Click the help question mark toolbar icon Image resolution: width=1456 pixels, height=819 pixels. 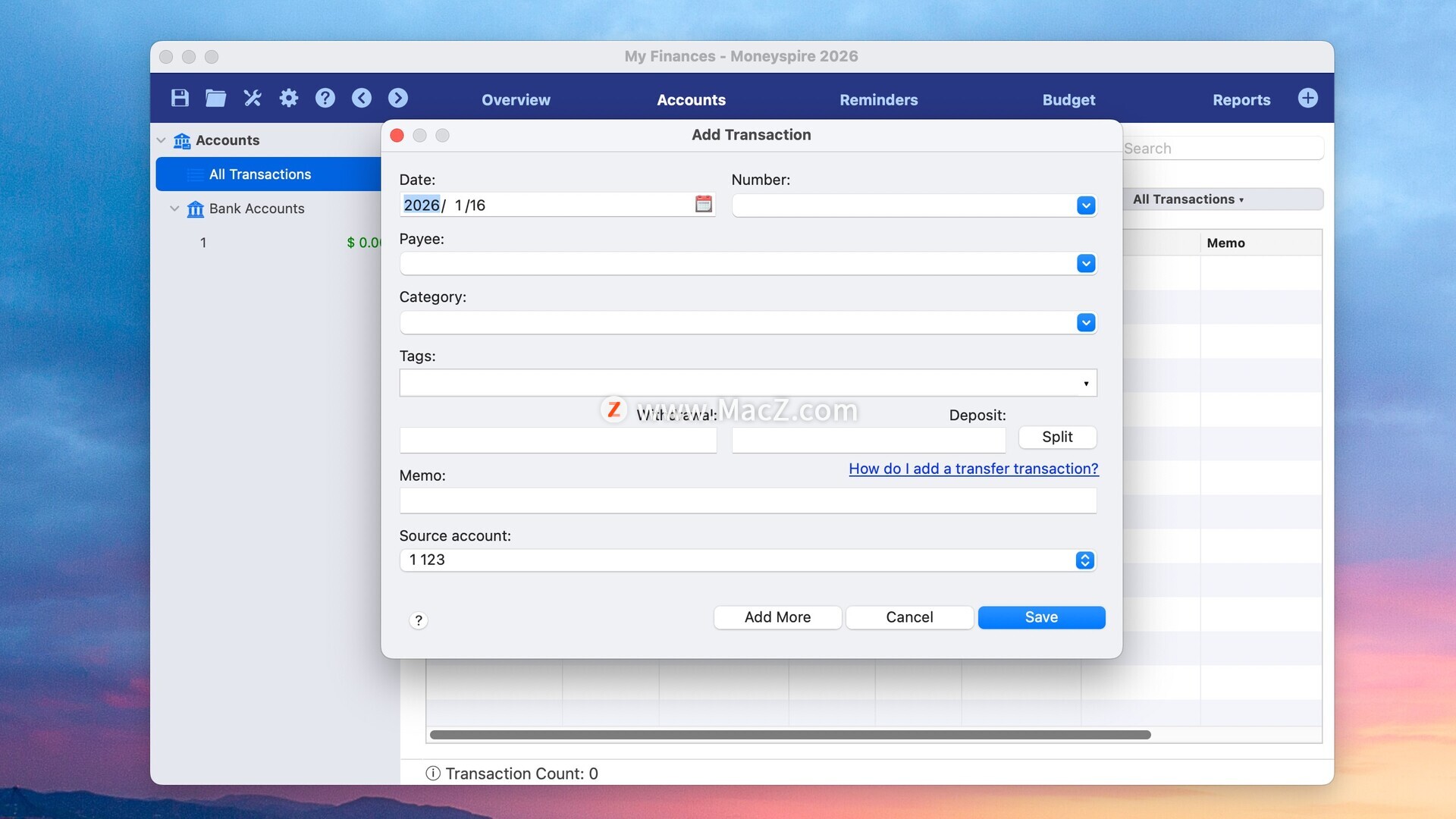pyautogui.click(x=325, y=98)
